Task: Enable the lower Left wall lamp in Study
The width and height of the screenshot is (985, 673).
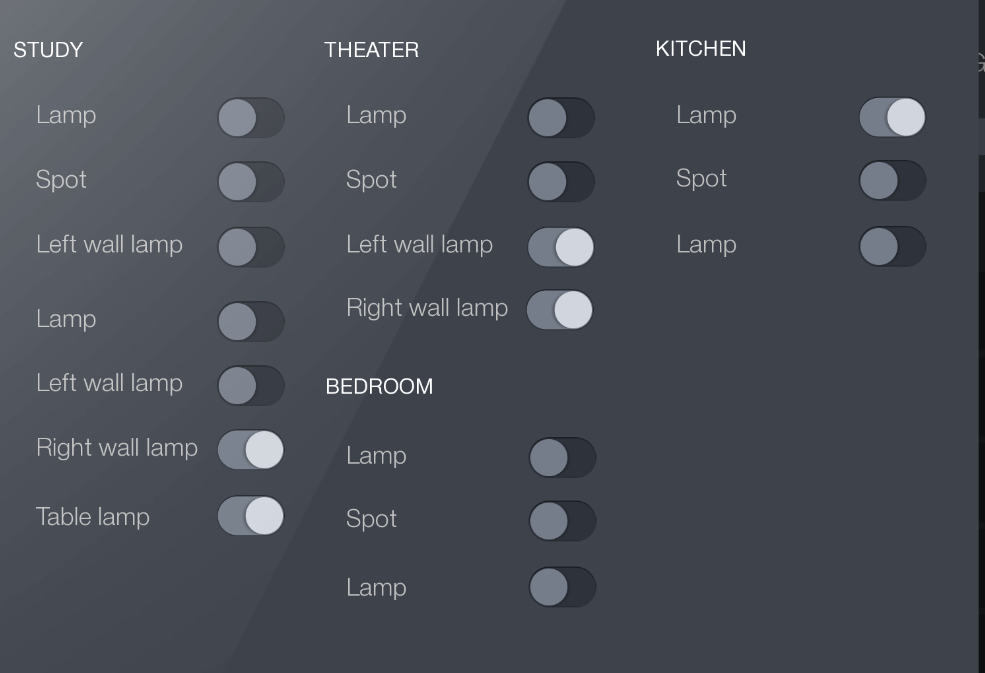Action: click(250, 385)
